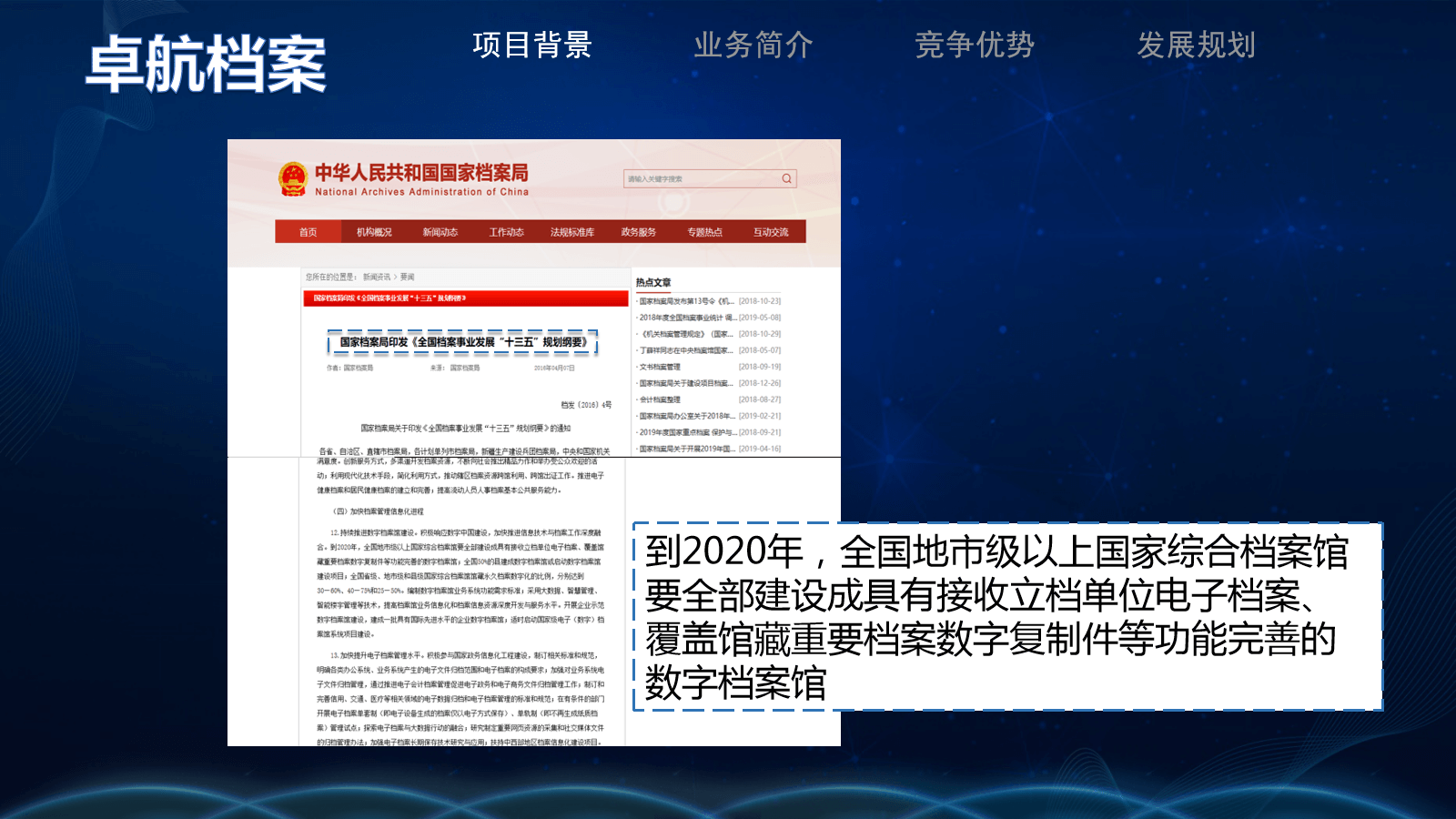Image resolution: width=1456 pixels, height=819 pixels.
Task: Select the 项目背景 slide tab
Action: pyautogui.click(x=532, y=45)
